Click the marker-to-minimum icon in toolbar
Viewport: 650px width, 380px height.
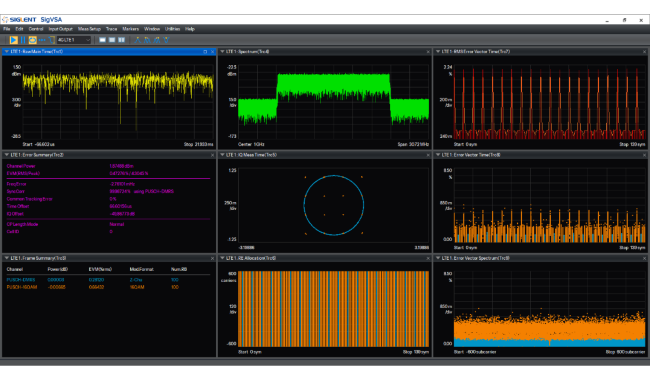pyautogui.click(x=167, y=40)
